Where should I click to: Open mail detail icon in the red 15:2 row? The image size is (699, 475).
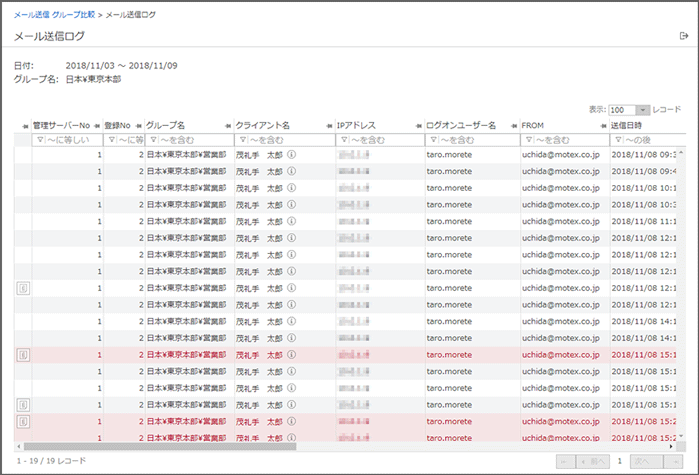23,422
